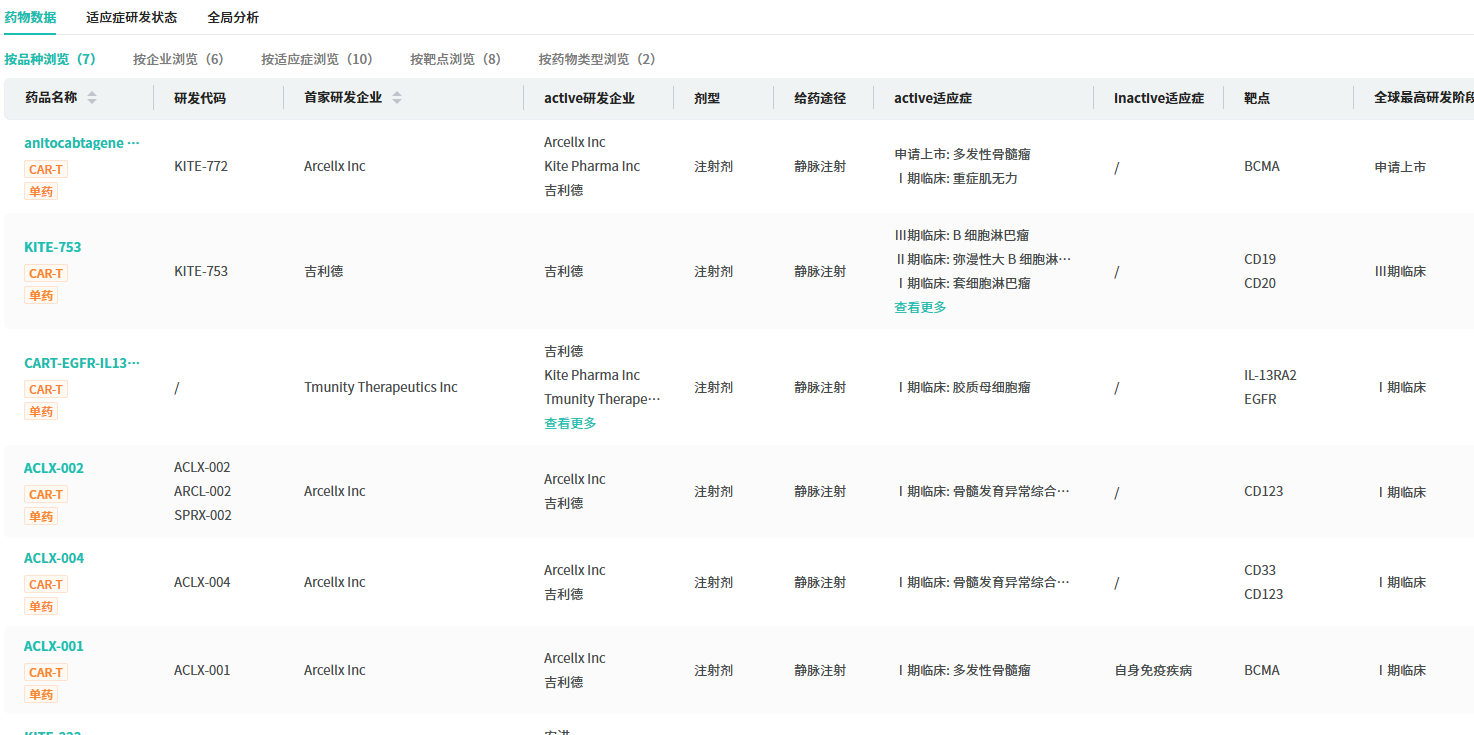Viewport: 1474px width, 735px height.
Task: Click the 剂型 column header
Action: click(707, 98)
